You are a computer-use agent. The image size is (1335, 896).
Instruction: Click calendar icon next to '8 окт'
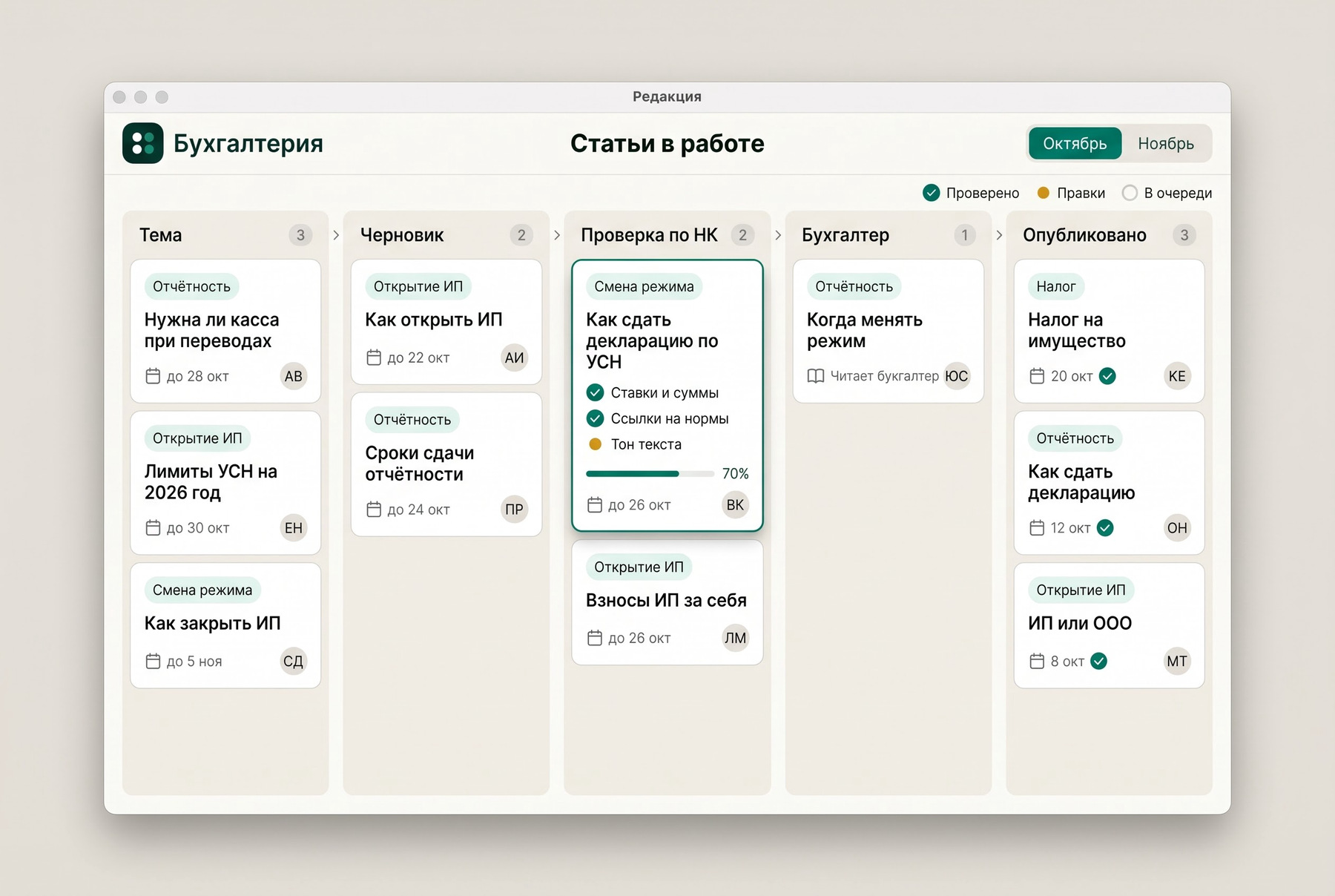(1037, 661)
